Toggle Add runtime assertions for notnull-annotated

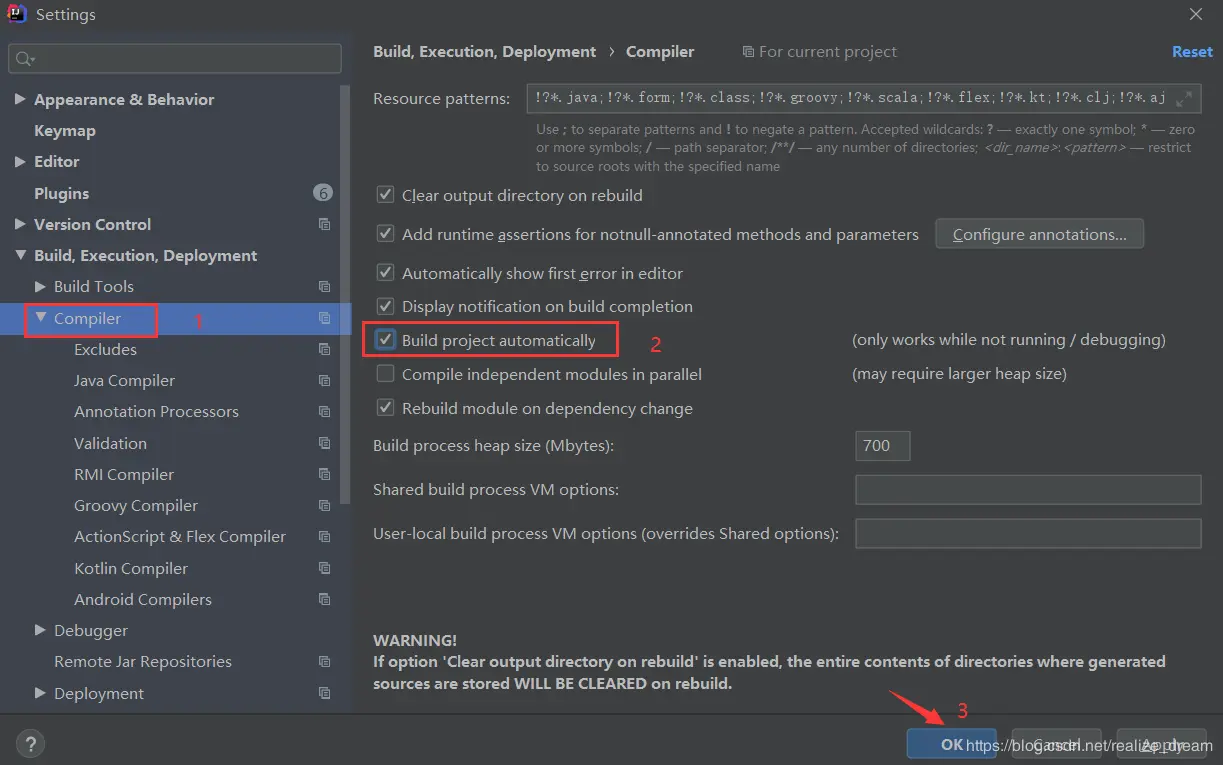pos(385,234)
